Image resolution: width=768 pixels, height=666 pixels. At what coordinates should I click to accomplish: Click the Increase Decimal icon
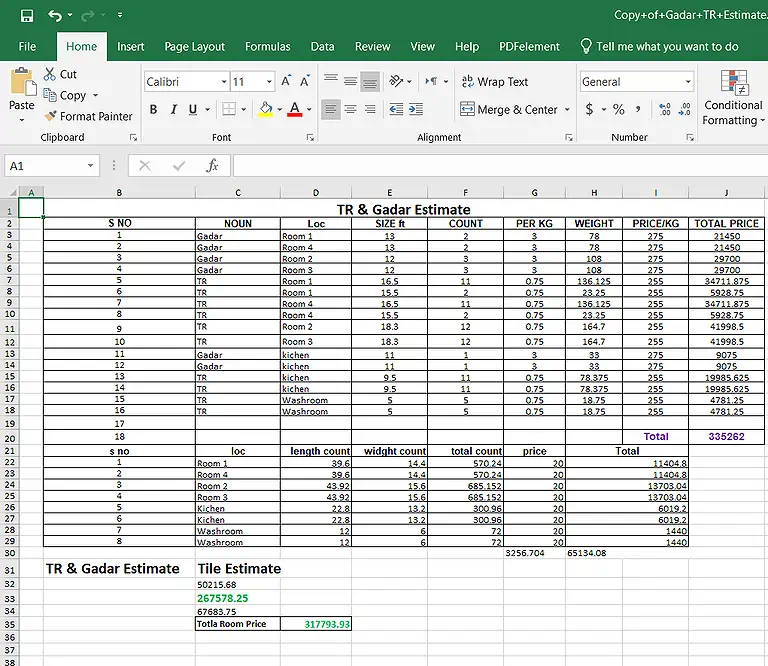(x=665, y=109)
